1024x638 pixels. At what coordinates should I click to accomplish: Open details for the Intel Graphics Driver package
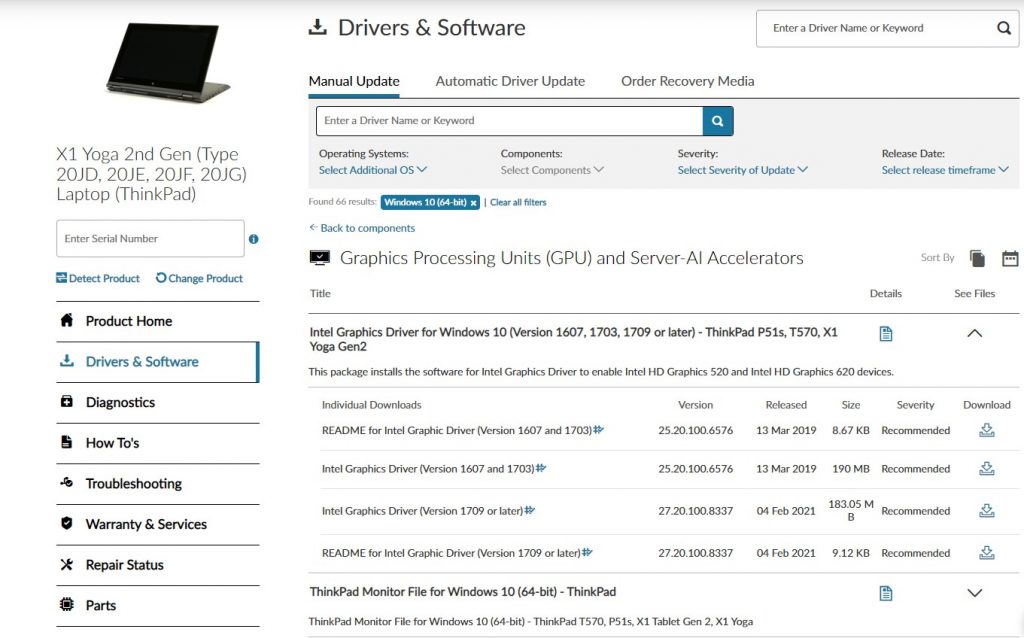(885, 333)
